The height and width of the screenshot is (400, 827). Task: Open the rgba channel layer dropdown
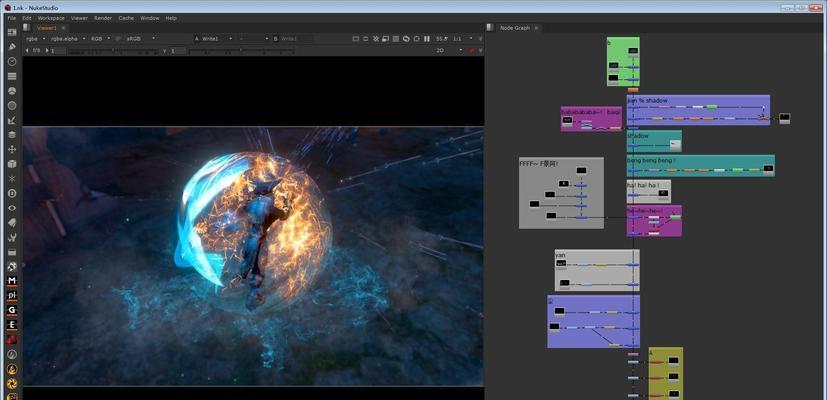pos(35,39)
